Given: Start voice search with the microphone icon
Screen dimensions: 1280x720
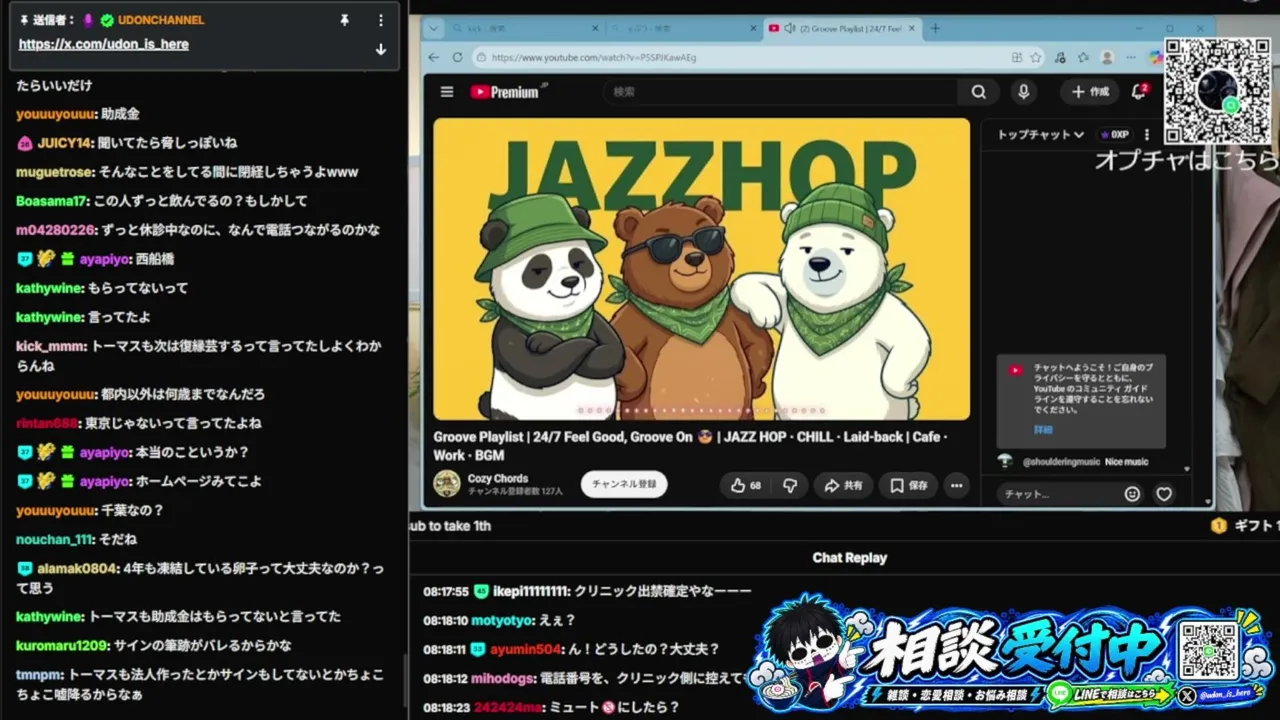Looking at the screenshot, I should pyautogui.click(x=1023, y=92).
